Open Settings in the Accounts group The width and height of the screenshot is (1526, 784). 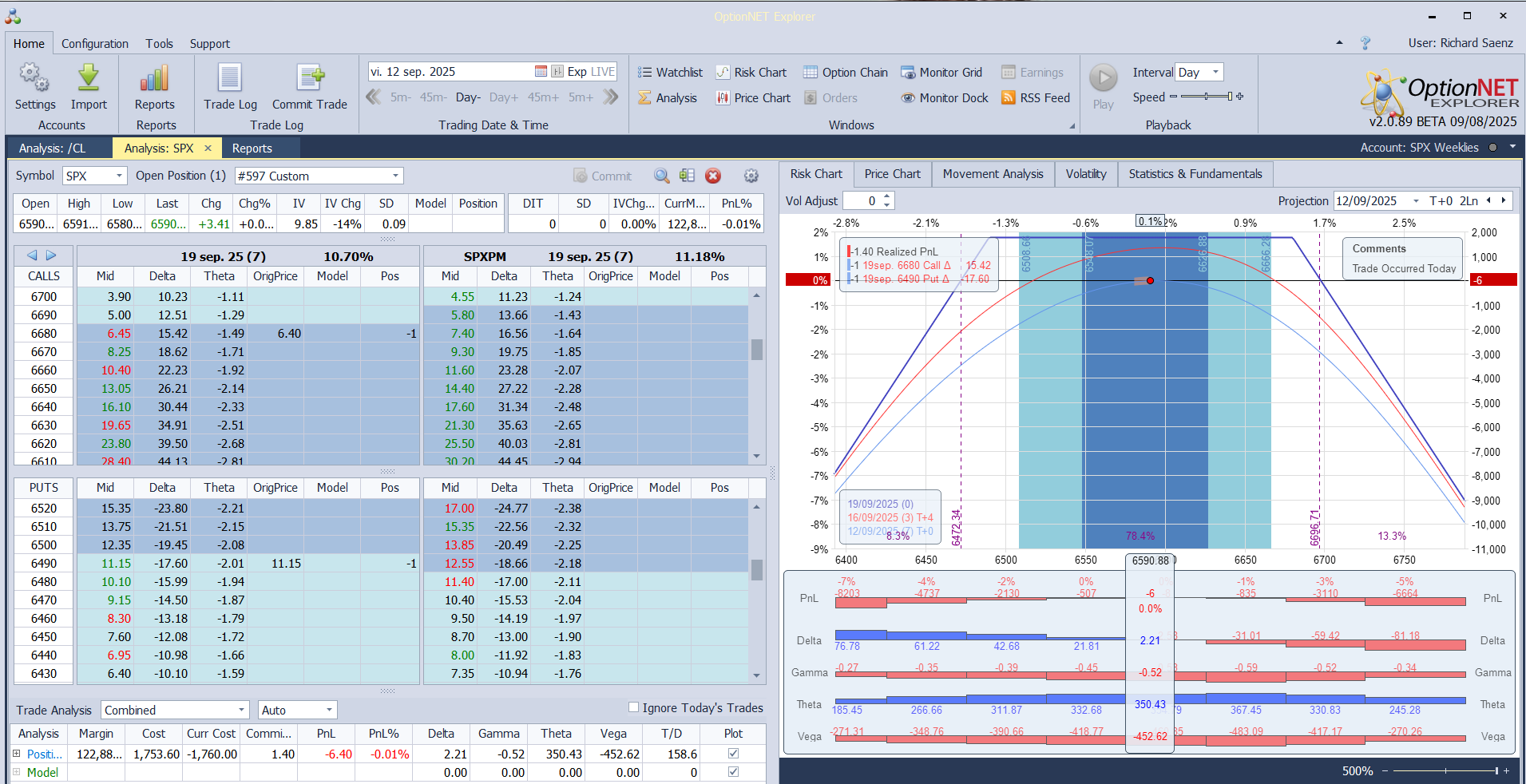click(35, 87)
